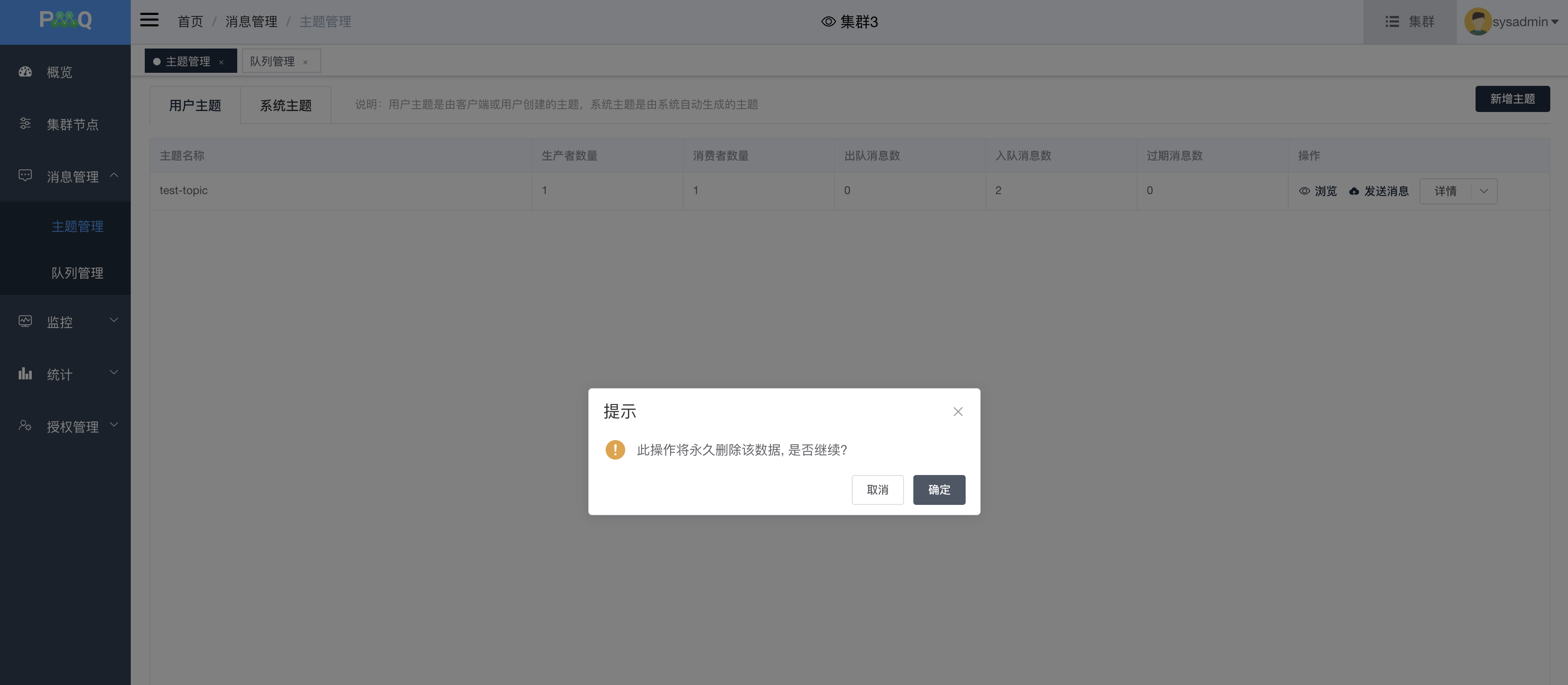1568x685 pixels.
Task: Close the 提示 dialog with X
Action: click(958, 412)
